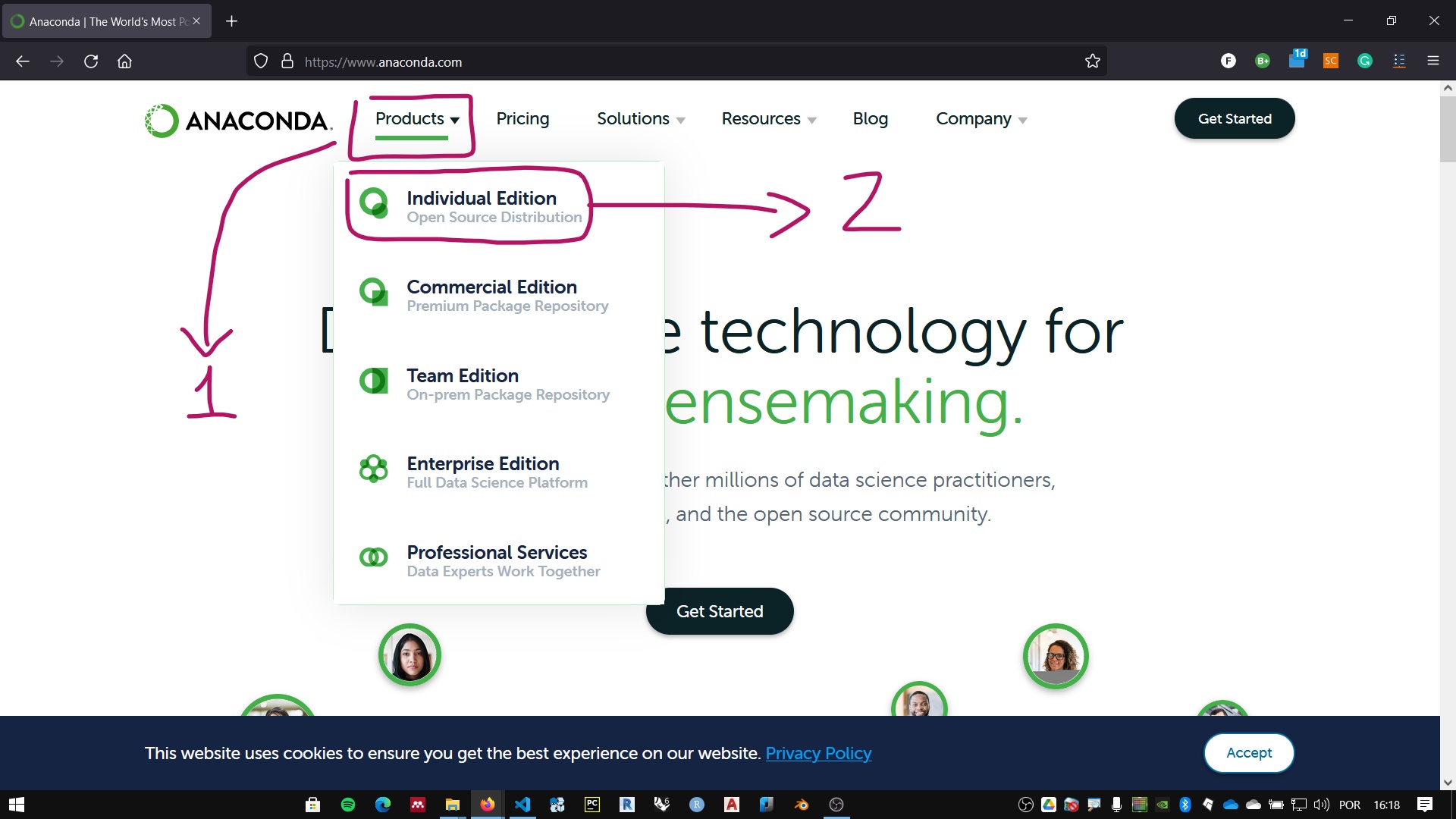The width and height of the screenshot is (1456, 819).
Task: Open a new browser tab
Action: pyautogui.click(x=232, y=21)
